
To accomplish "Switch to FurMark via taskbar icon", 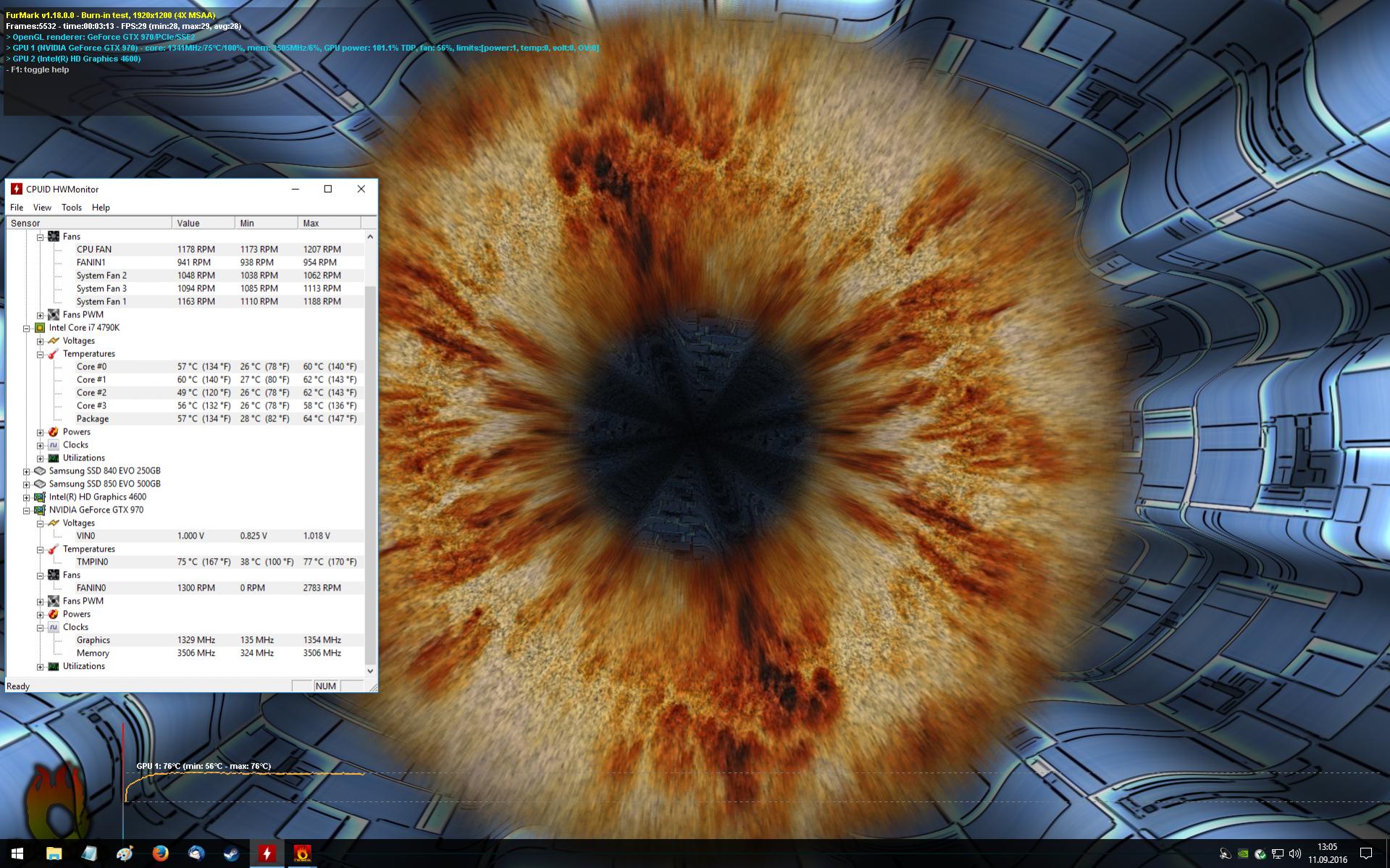I will (302, 854).
